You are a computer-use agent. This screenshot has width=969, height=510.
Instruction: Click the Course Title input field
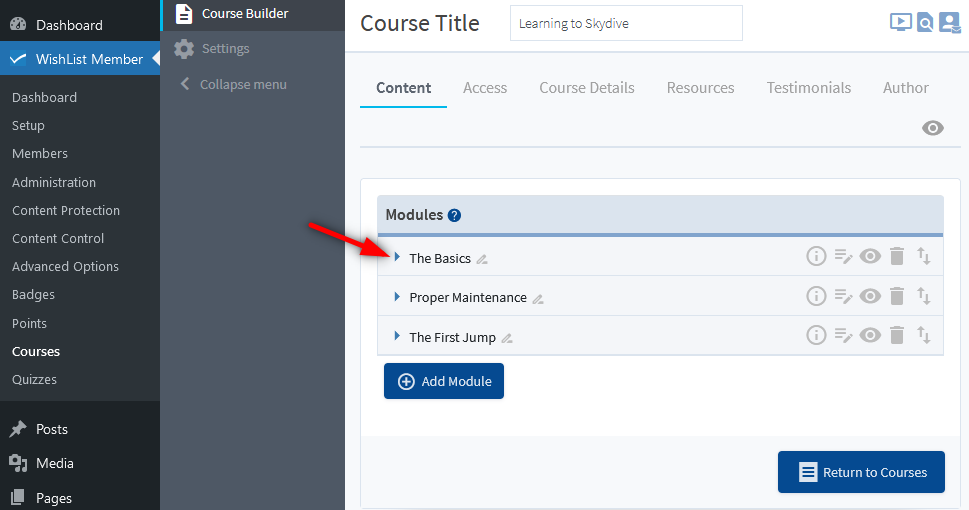(626, 23)
